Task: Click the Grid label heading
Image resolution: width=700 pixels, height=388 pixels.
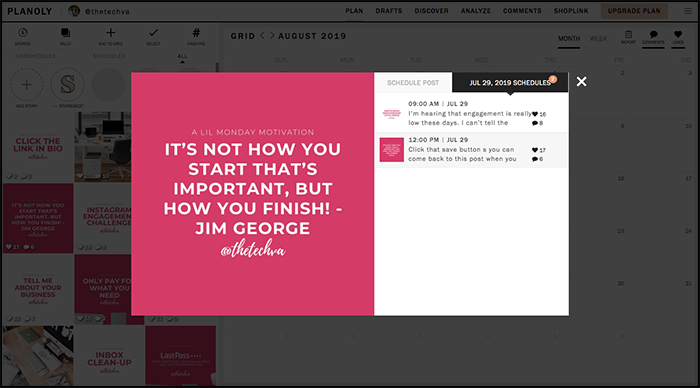Action: pyautogui.click(x=243, y=36)
